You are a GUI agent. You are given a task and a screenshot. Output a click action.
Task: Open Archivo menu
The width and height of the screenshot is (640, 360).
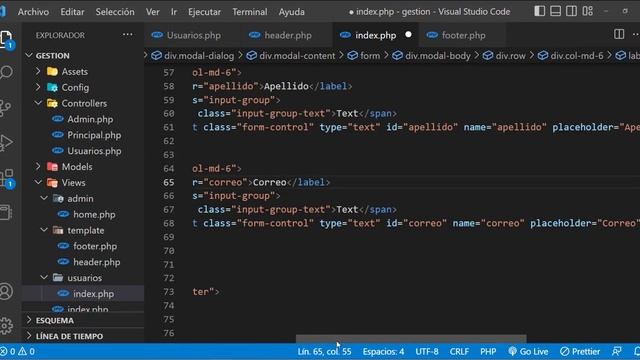(33, 12)
